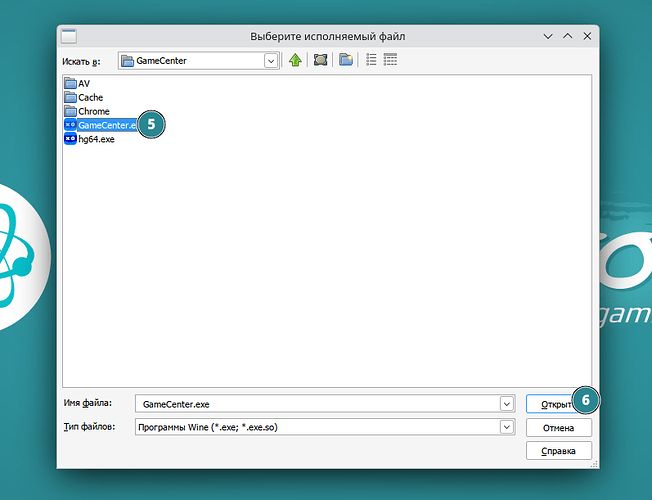This screenshot has height=500, width=652.
Task: Select the hg64.exe file icon
Action: pos(70,140)
